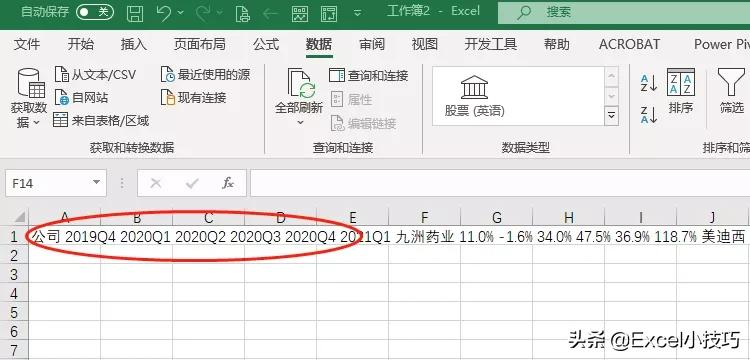Click 来自表格/区域 button
This screenshot has width=750, height=360.
(x=101, y=120)
